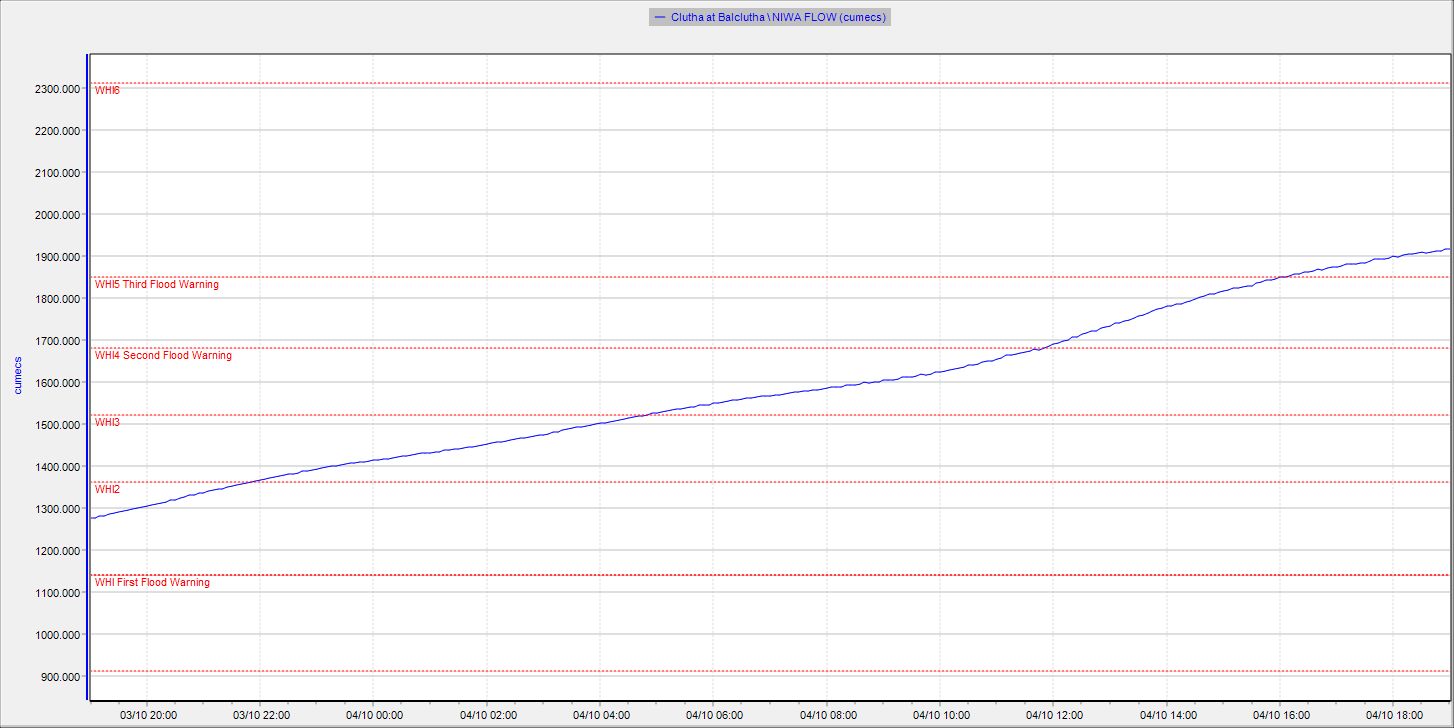Click the 03/10 20:00 time axis label
Image resolution: width=1454 pixels, height=728 pixels.
[148, 715]
